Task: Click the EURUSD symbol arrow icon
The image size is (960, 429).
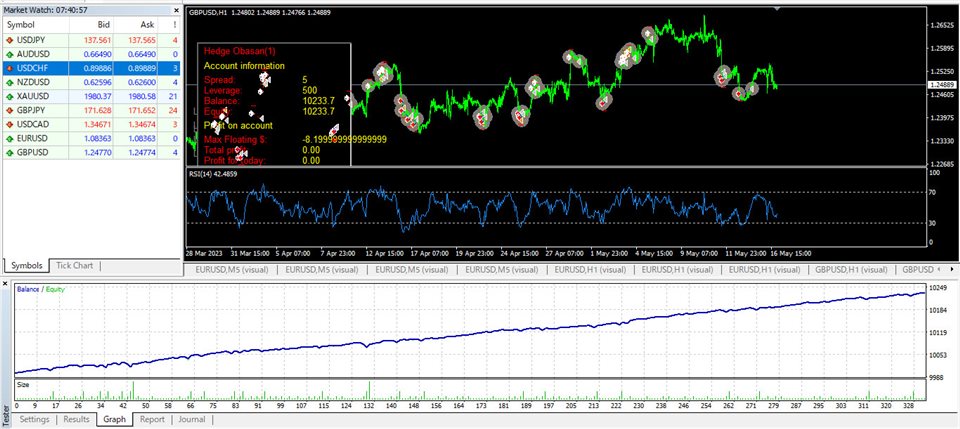Action: point(10,137)
